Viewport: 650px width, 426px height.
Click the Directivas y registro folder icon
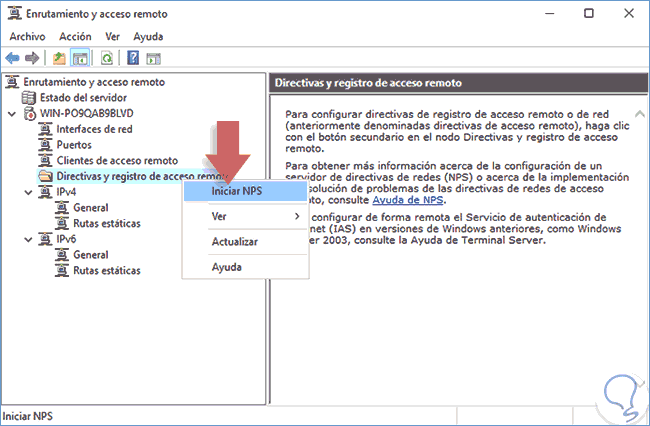point(45,176)
